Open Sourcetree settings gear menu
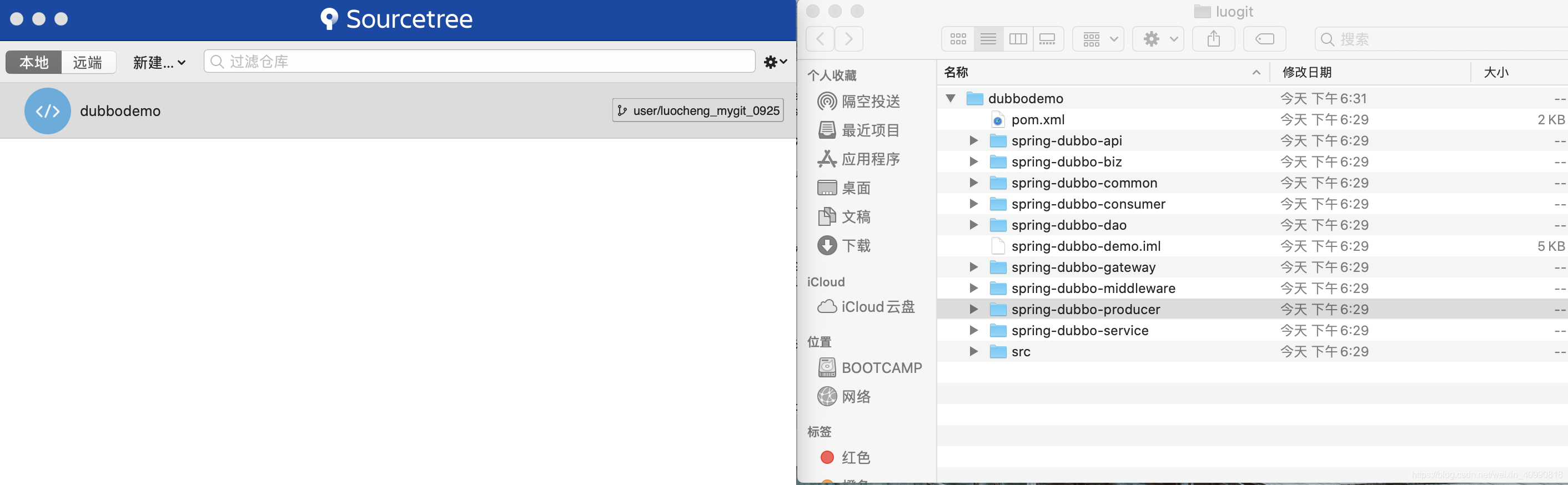 [x=776, y=62]
